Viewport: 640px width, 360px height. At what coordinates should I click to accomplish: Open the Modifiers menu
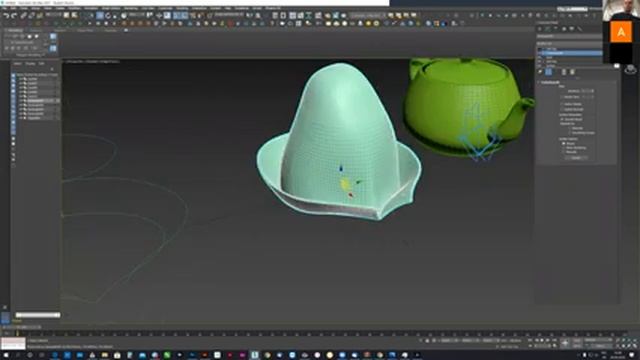click(74, 8)
